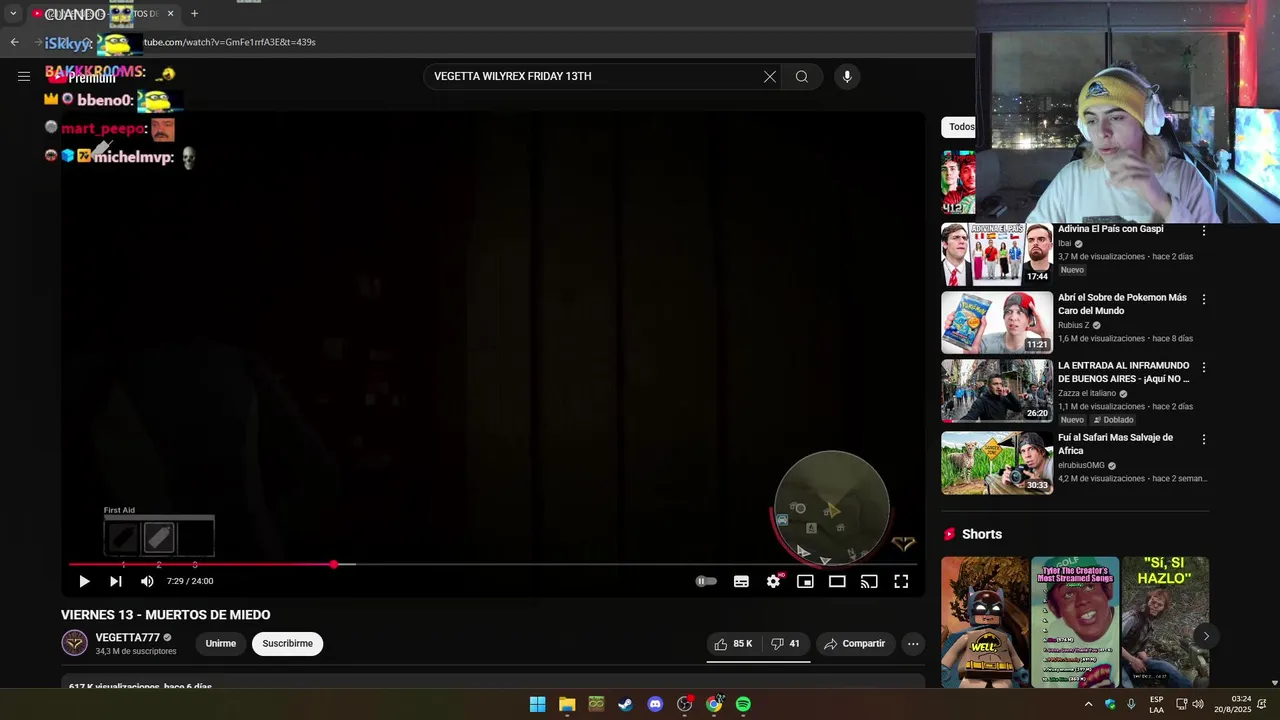Open the taskbar volume control
The height and width of the screenshot is (720, 1280).
coord(1197,704)
